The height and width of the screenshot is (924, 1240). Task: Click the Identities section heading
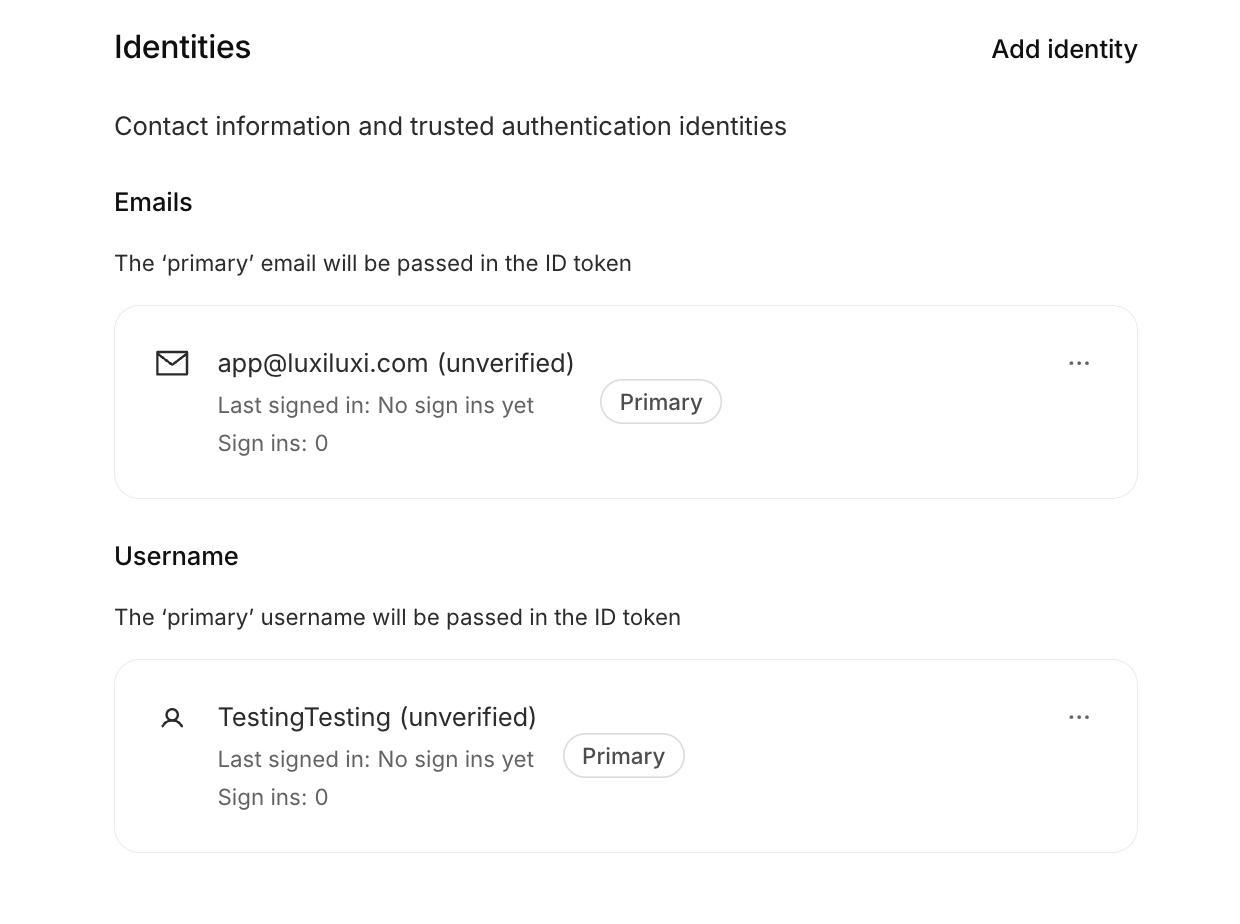click(x=182, y=47)
